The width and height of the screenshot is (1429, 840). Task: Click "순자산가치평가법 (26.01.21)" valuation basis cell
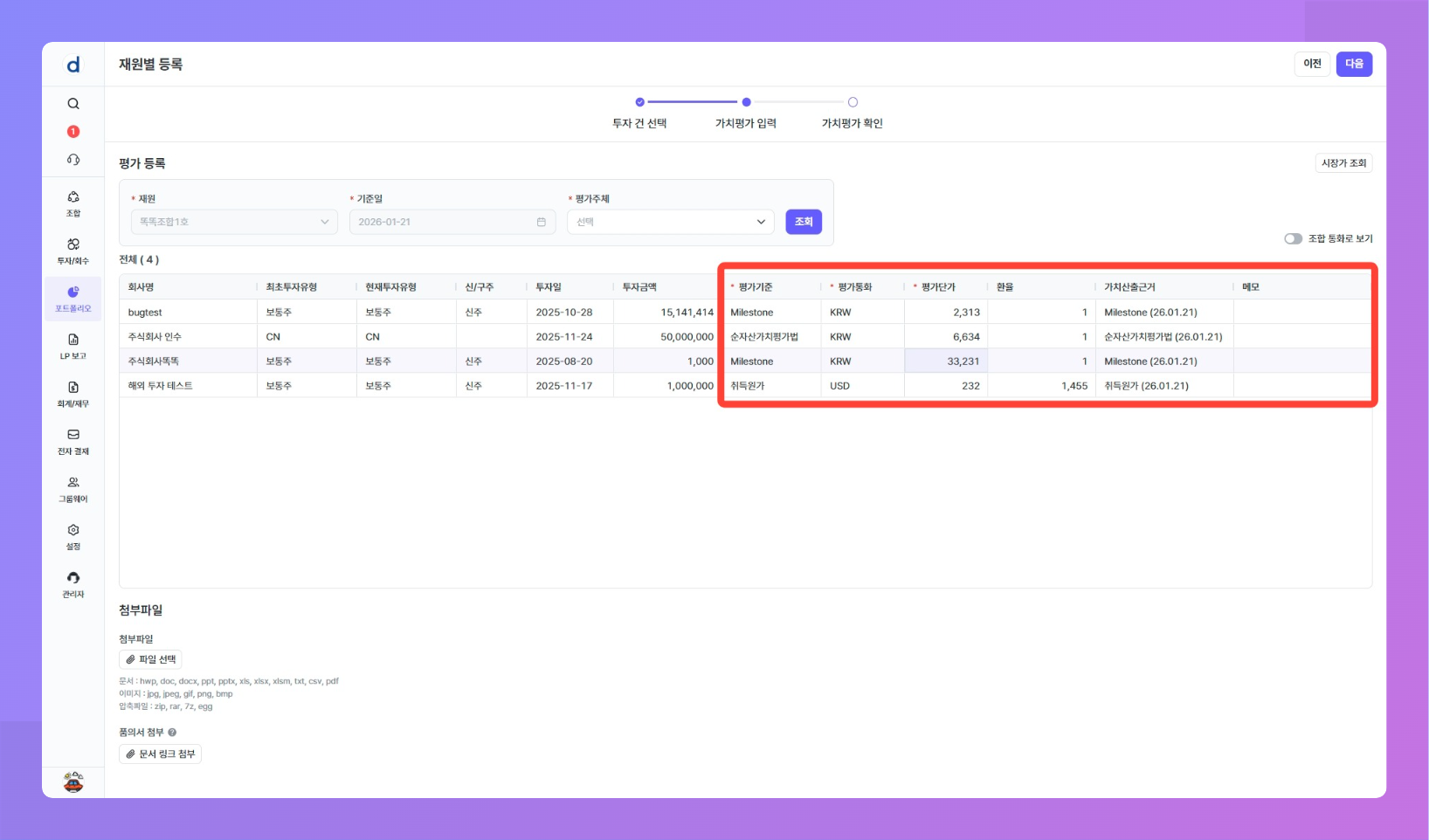(1163, 337)
